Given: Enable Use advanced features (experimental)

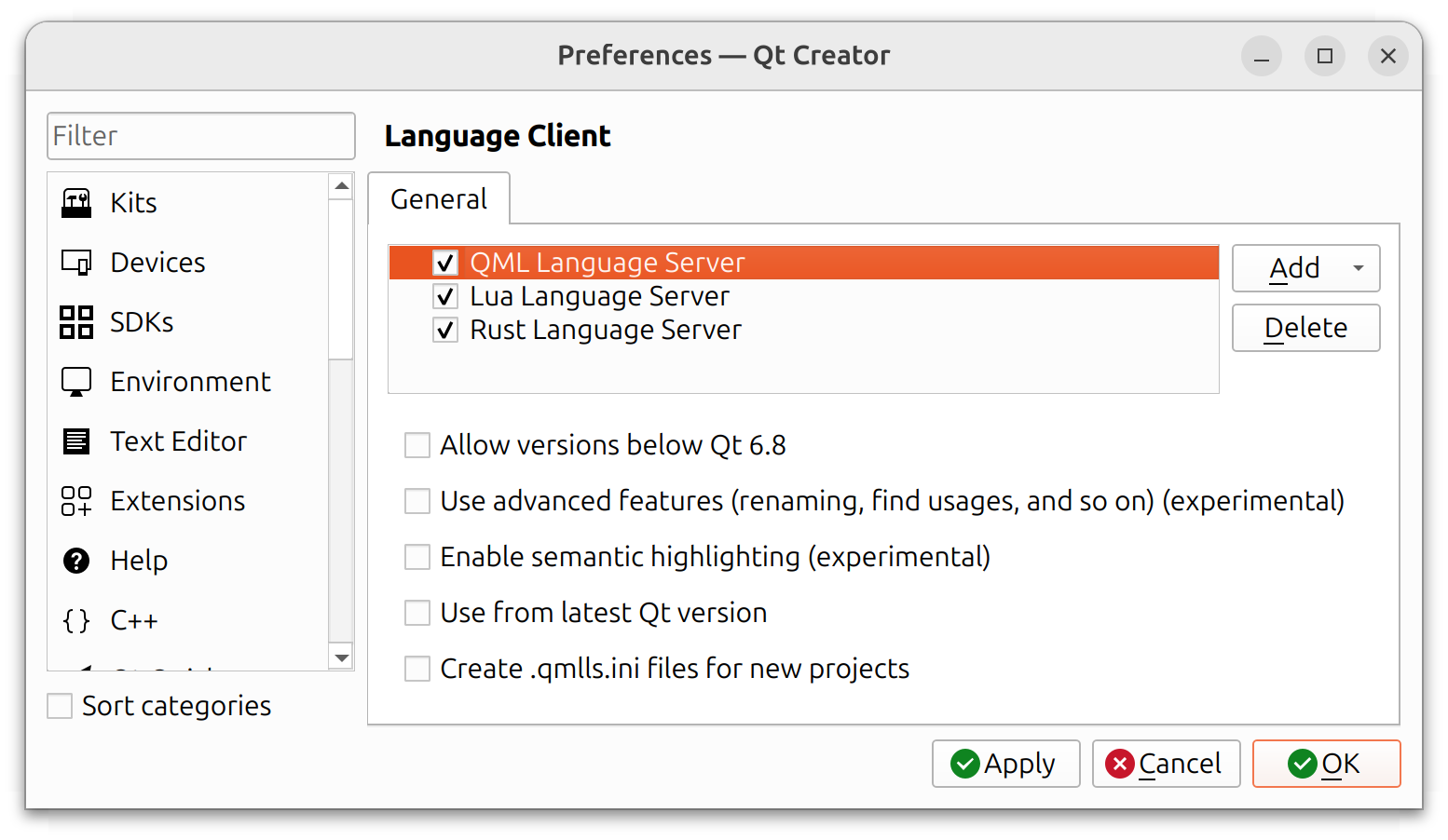Looking at the screenshot, I should pyautogui.click(x=417, y=501).
